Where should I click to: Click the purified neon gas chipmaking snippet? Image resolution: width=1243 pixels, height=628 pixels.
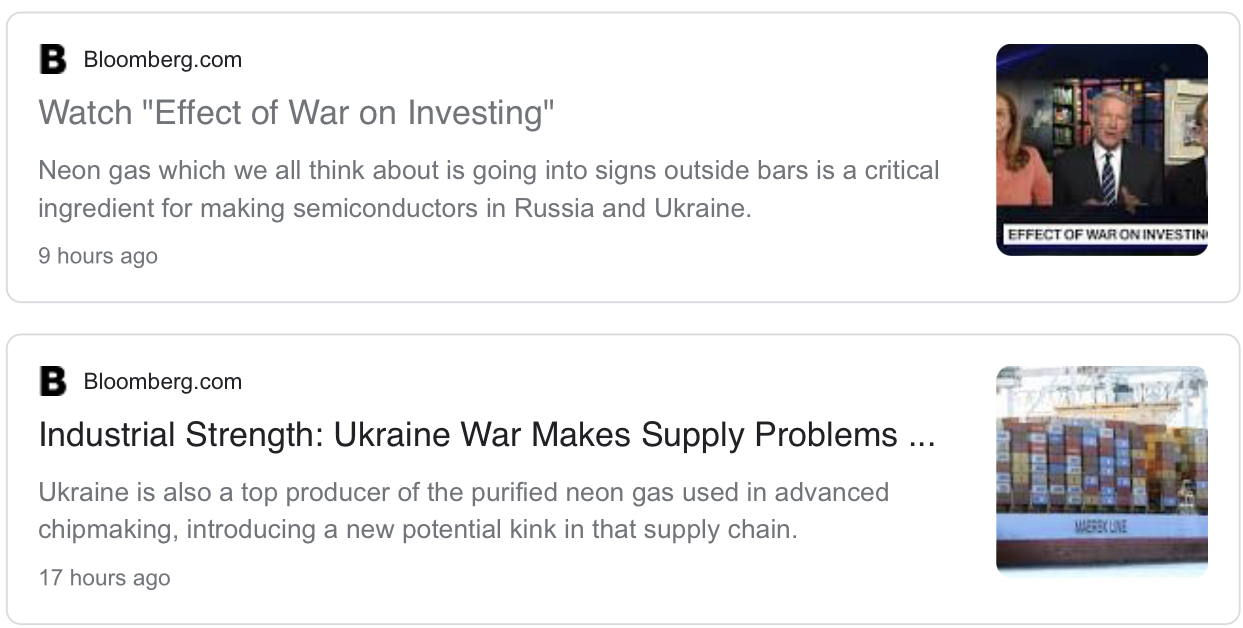click(x=463, y=511)
